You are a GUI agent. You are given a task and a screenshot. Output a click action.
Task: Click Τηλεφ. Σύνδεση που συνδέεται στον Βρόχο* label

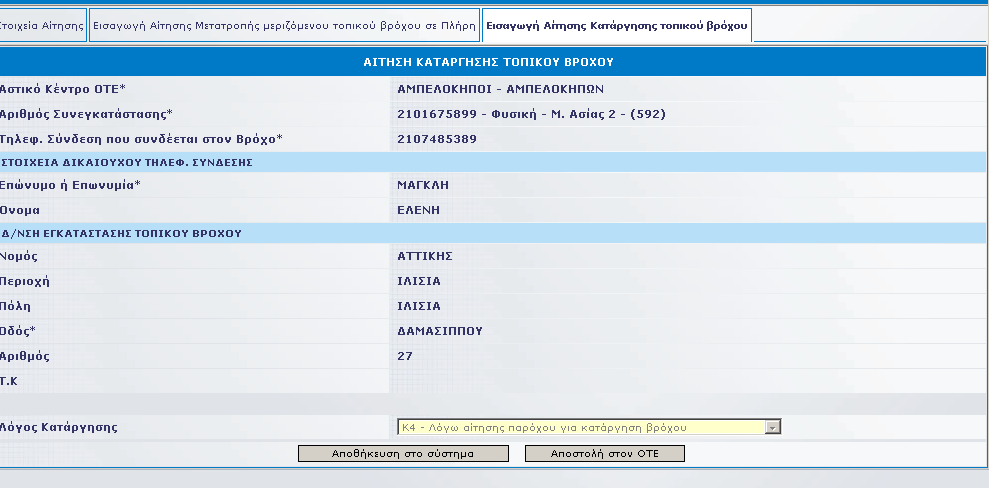coord(141,139)
